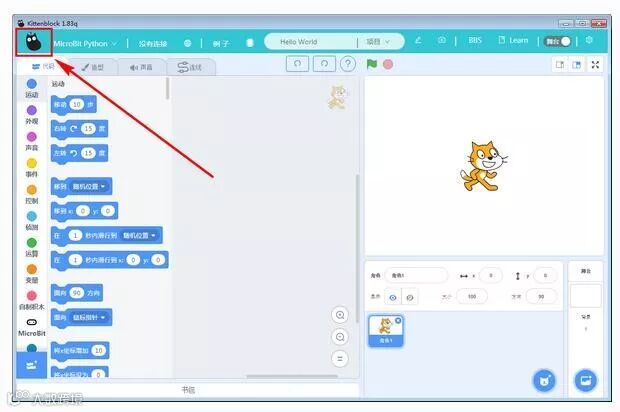
Task: Open the BBS forum link
Action: click(x=475, y=40)
